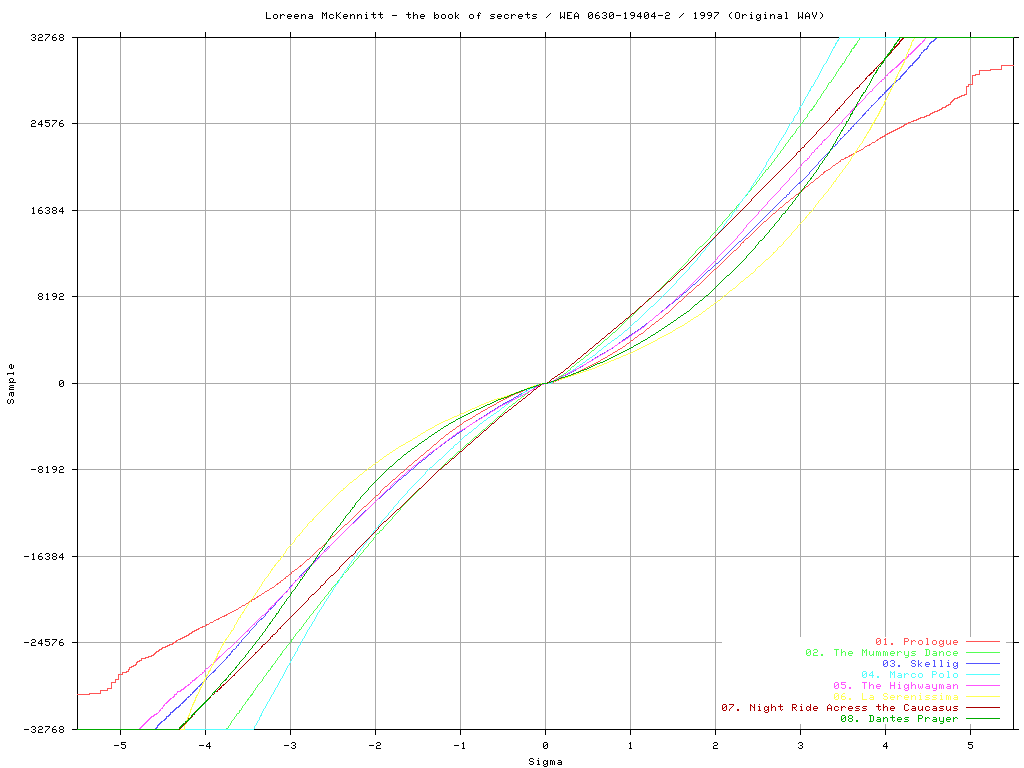Click the cyan line sample beside Marco Polo
This screenshot has width=1024, height=768.
(983, 675)
